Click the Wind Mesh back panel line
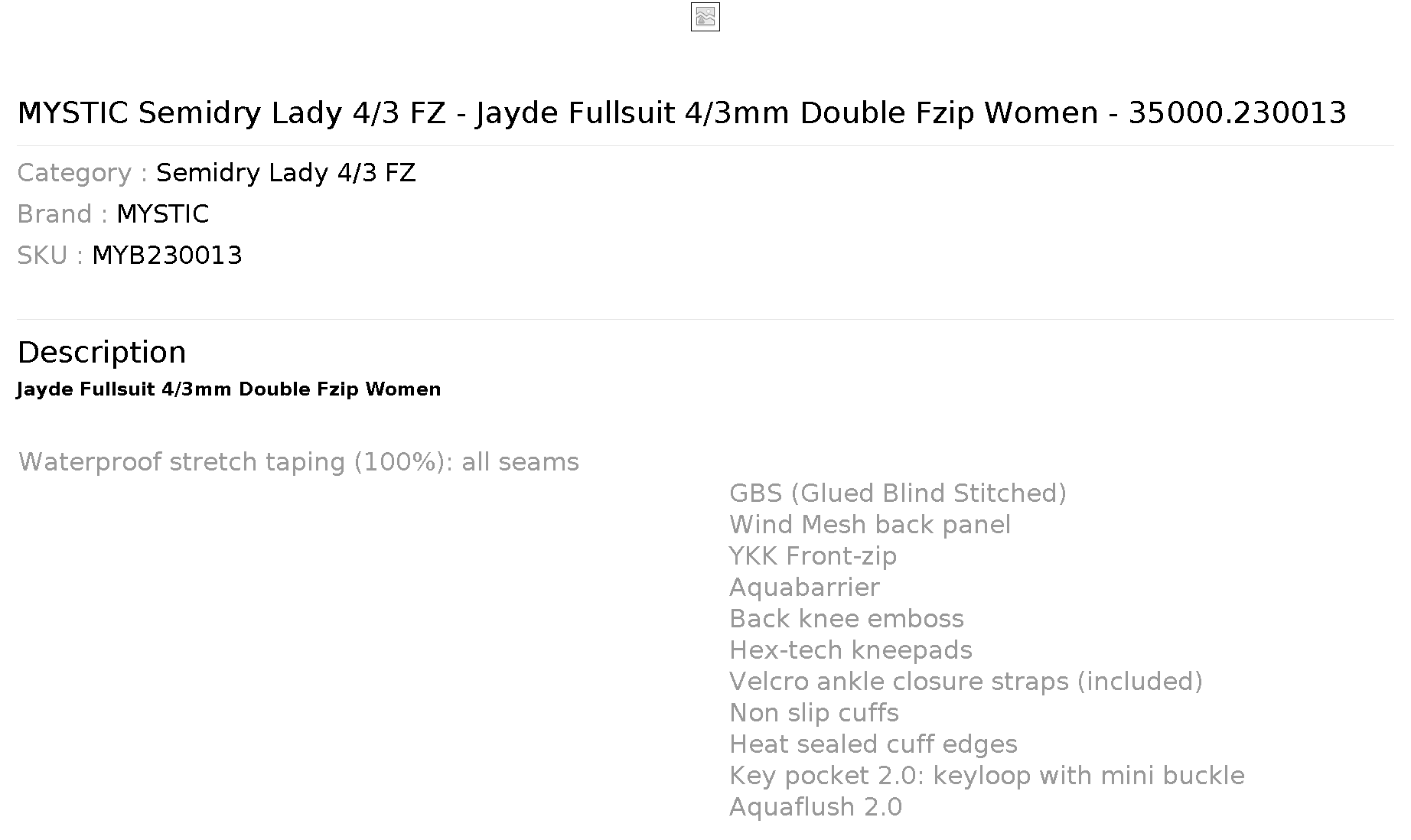 (870, 525)
